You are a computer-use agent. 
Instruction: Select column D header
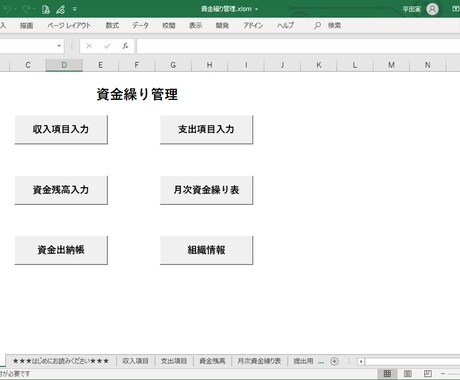pos(64,65)
